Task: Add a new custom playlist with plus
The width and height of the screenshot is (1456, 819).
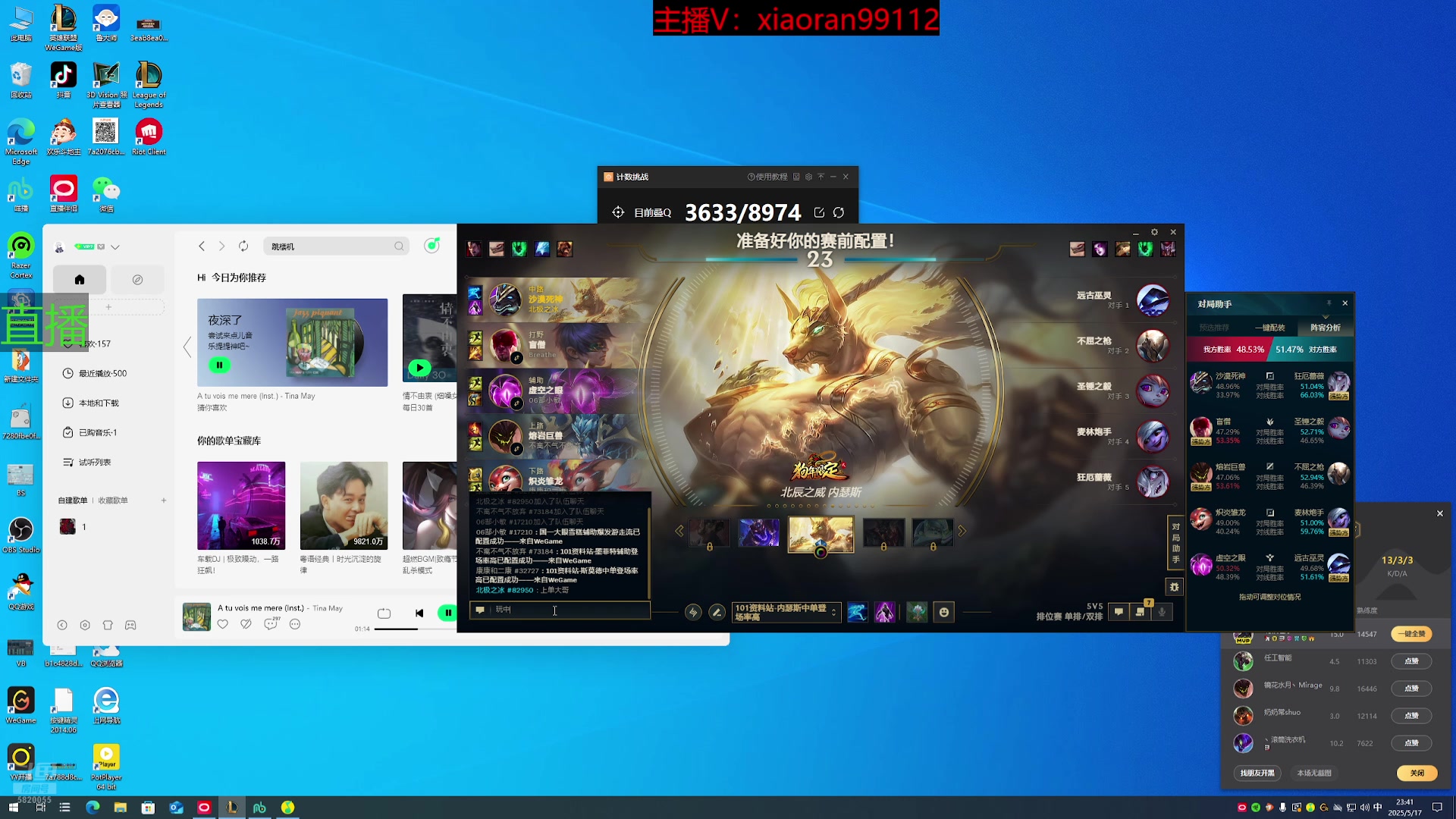Action: pyautogui.click(x=164, y=500)
